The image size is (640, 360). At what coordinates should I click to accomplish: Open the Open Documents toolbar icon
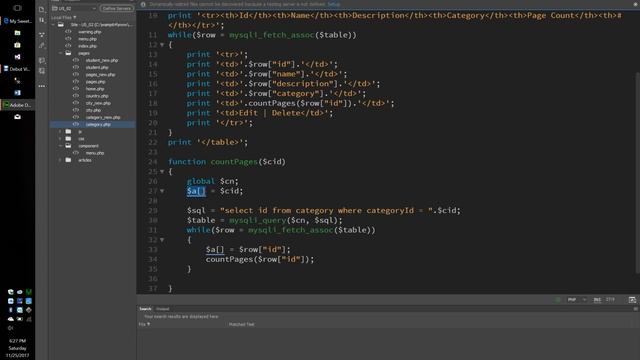pyautogui.click(x=42, y=9)
